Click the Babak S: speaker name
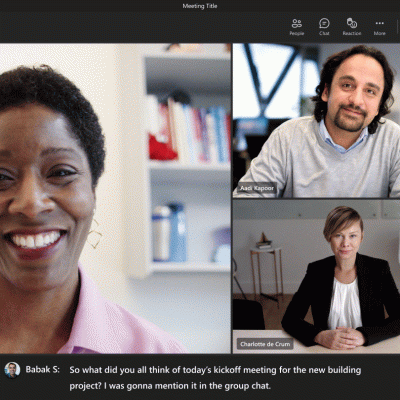400x400 pixels. [43, 370]
